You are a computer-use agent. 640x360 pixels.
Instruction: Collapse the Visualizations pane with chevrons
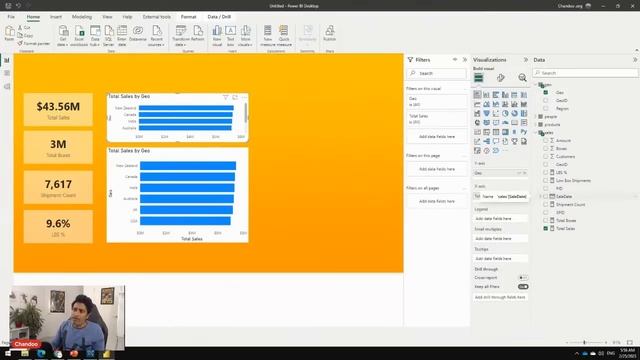526,60
